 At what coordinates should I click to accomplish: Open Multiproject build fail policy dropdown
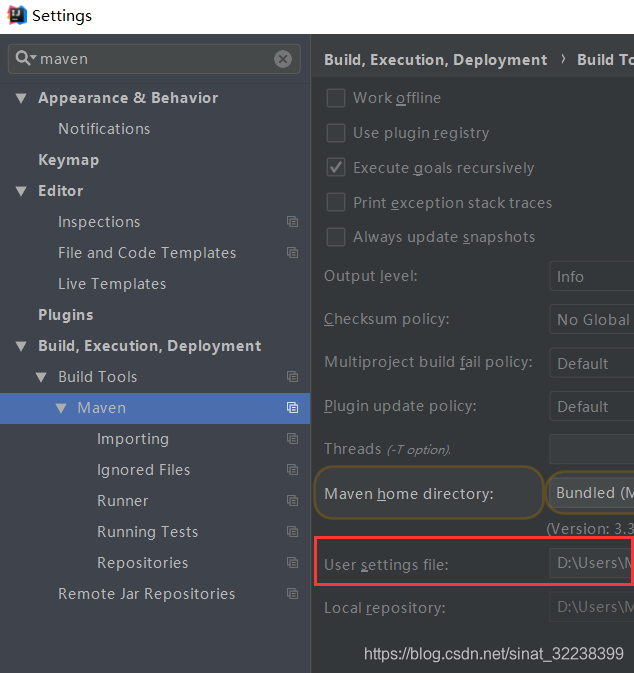pyautogui.click(x=592, y=363)
